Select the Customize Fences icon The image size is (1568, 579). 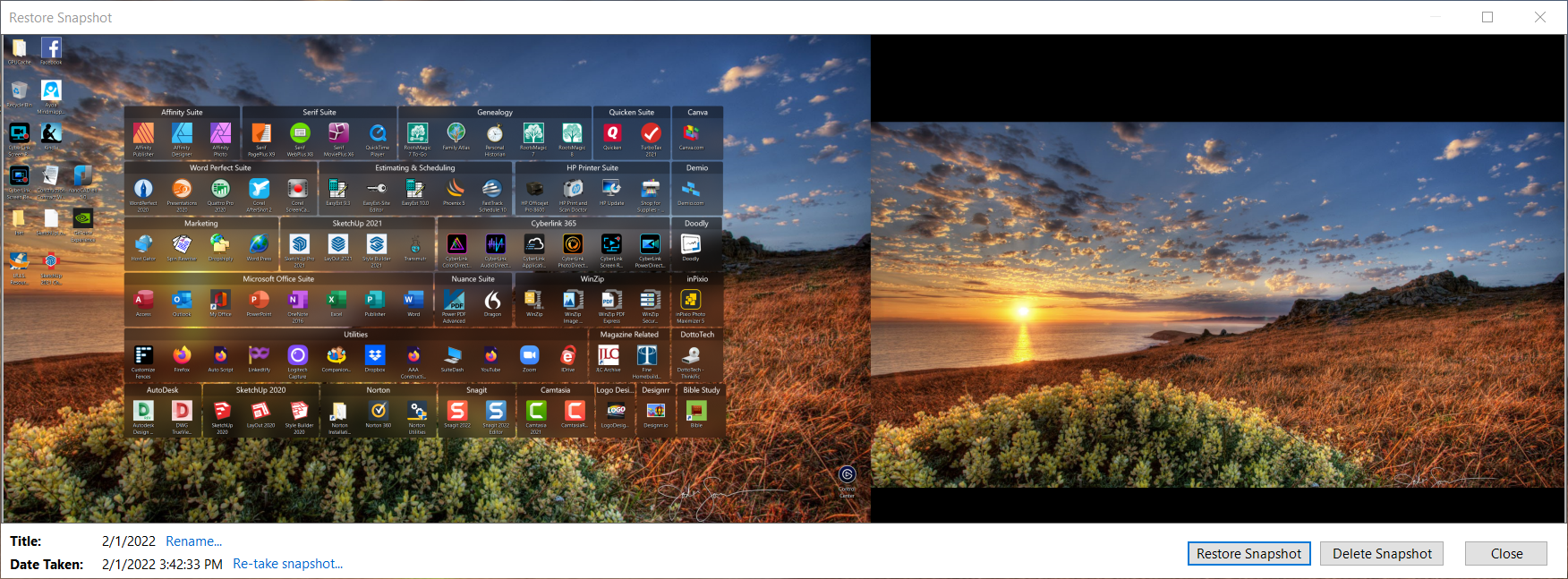[143, 362]
